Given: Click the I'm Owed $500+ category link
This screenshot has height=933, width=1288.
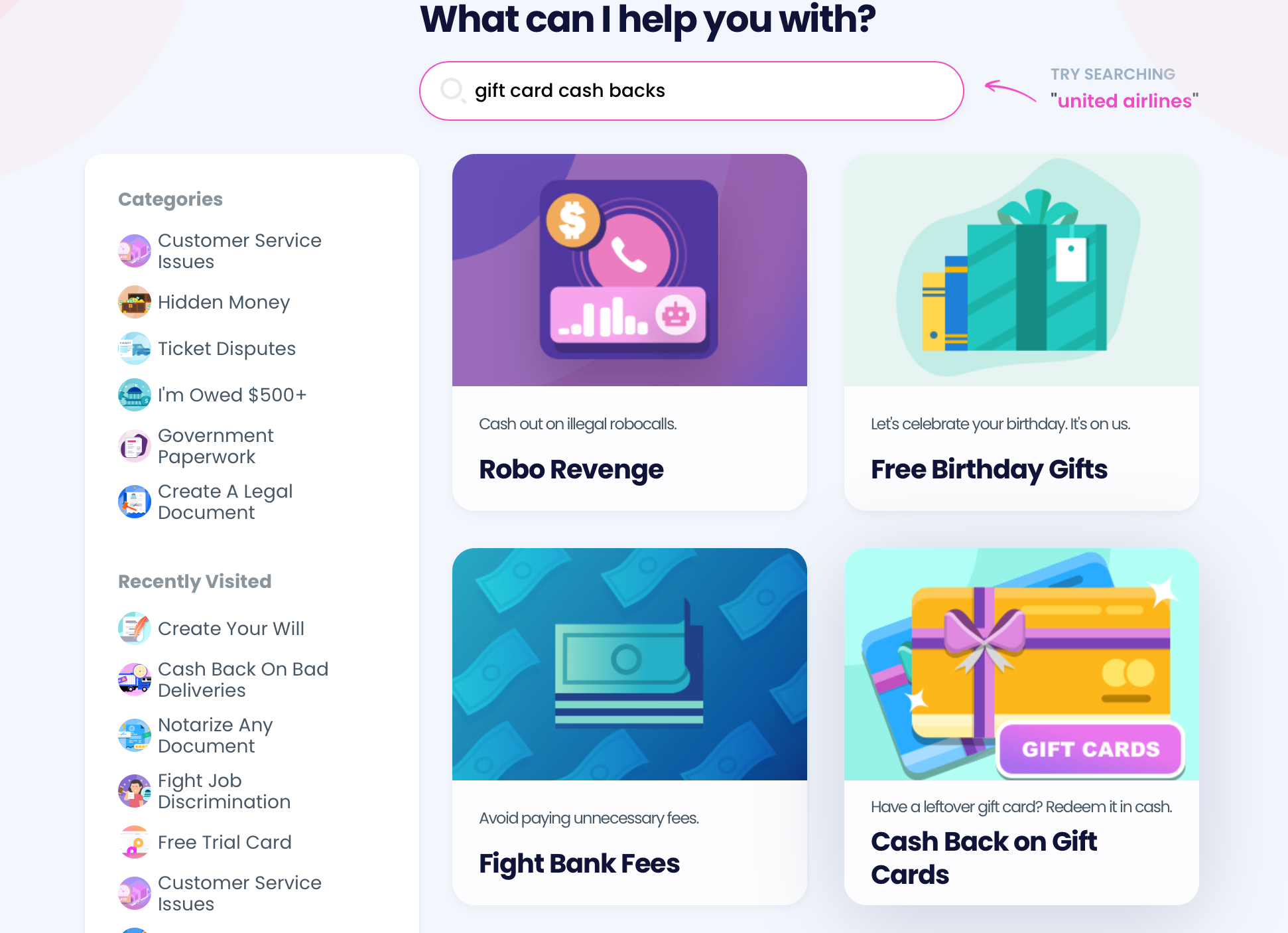Looking at the screenshot, I should pos(232,394).
